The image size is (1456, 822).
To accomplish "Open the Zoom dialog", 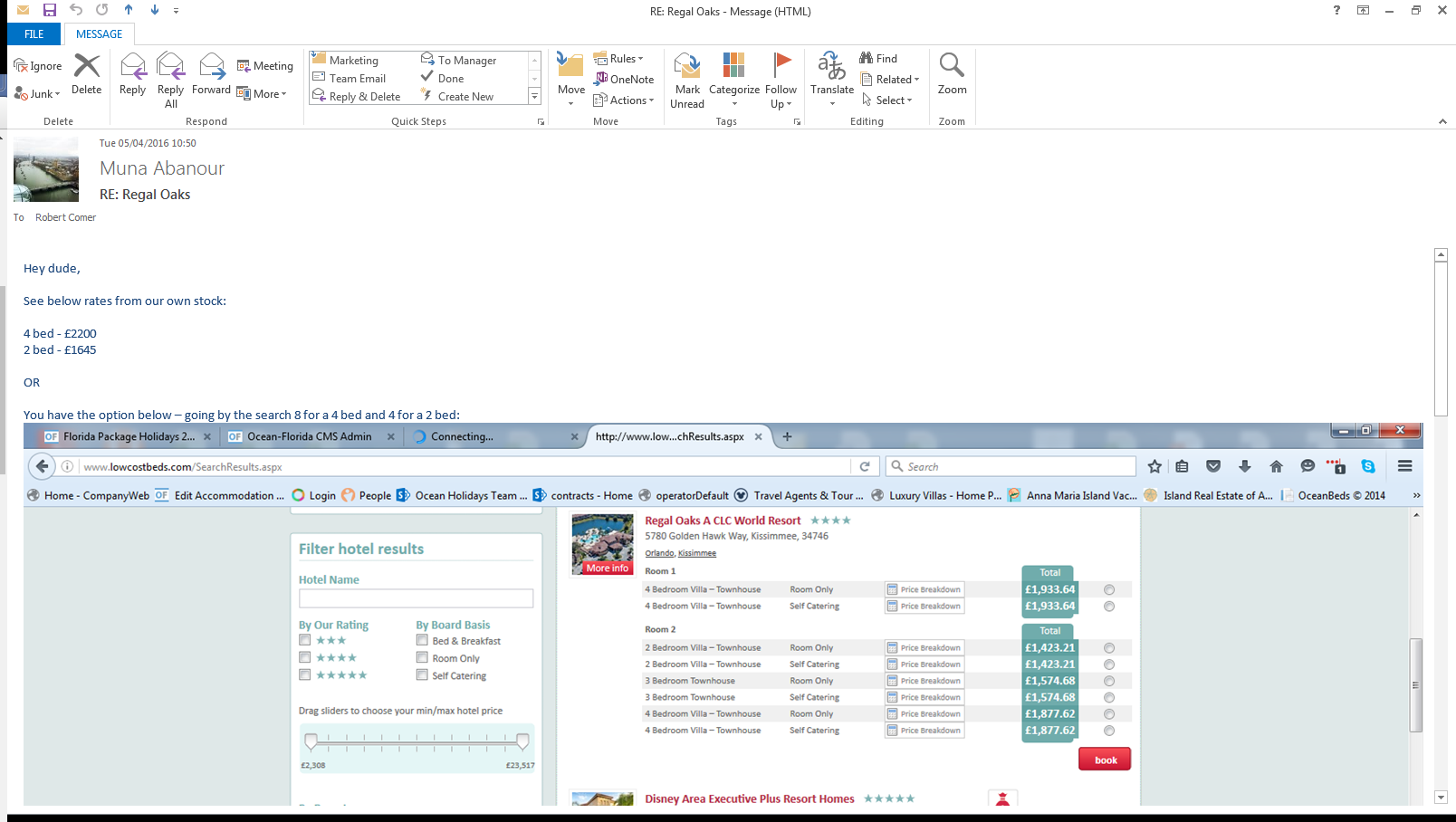I will [x=952, y=74].
